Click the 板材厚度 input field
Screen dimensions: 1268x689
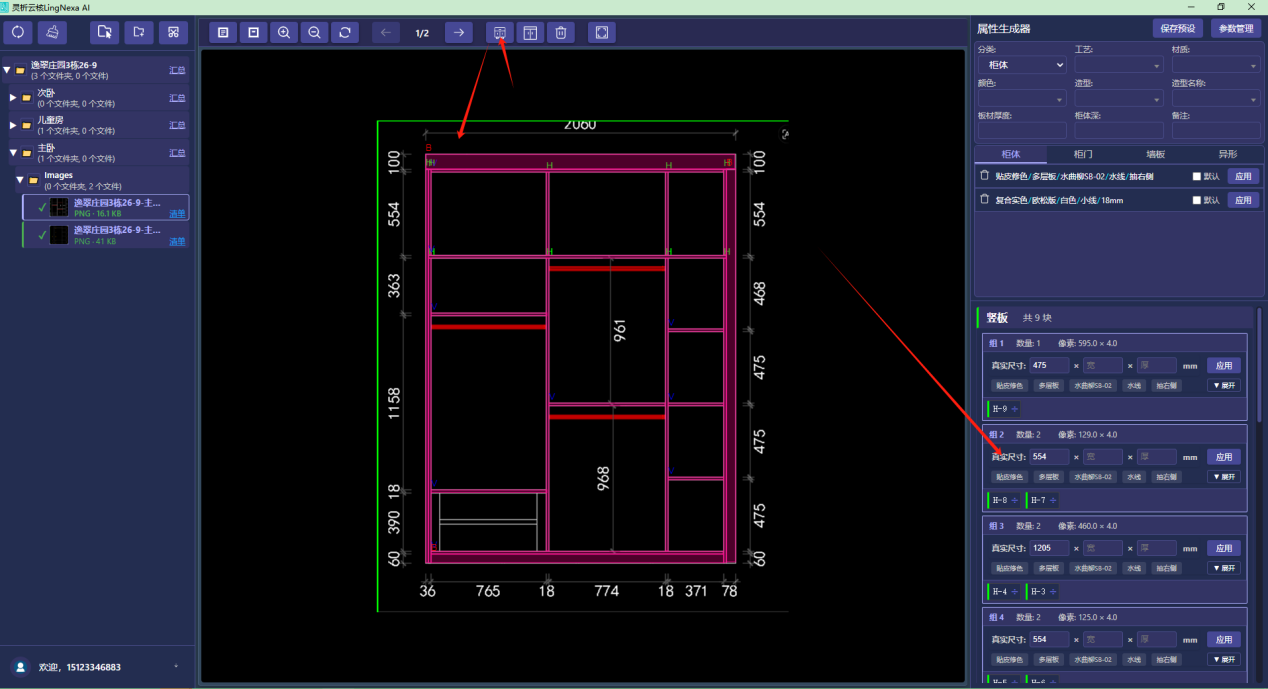tap(1022, 130)
